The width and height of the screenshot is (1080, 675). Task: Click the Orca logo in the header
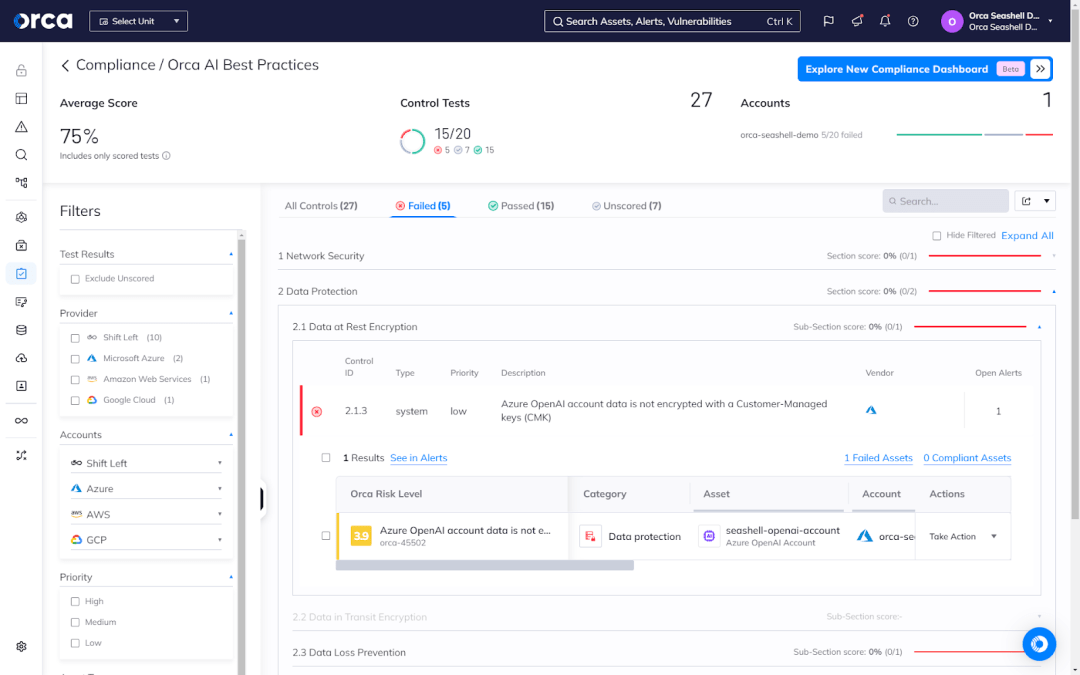pyautogui.click(x=43, y=21)
